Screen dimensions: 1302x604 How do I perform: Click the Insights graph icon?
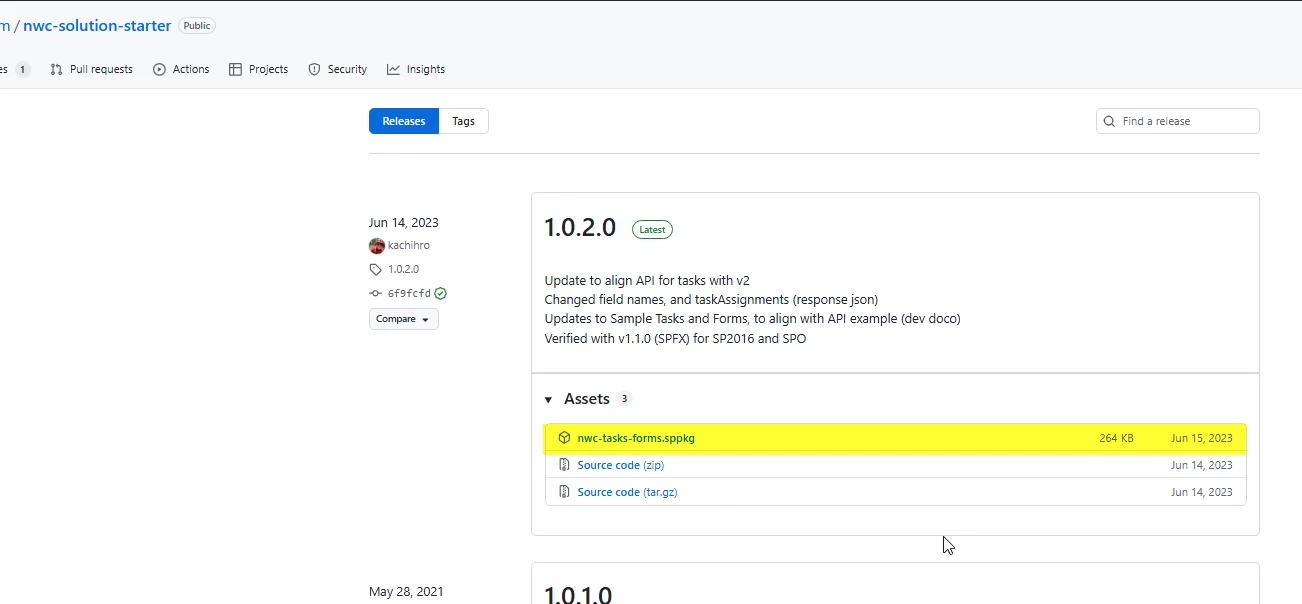[393, 69]
